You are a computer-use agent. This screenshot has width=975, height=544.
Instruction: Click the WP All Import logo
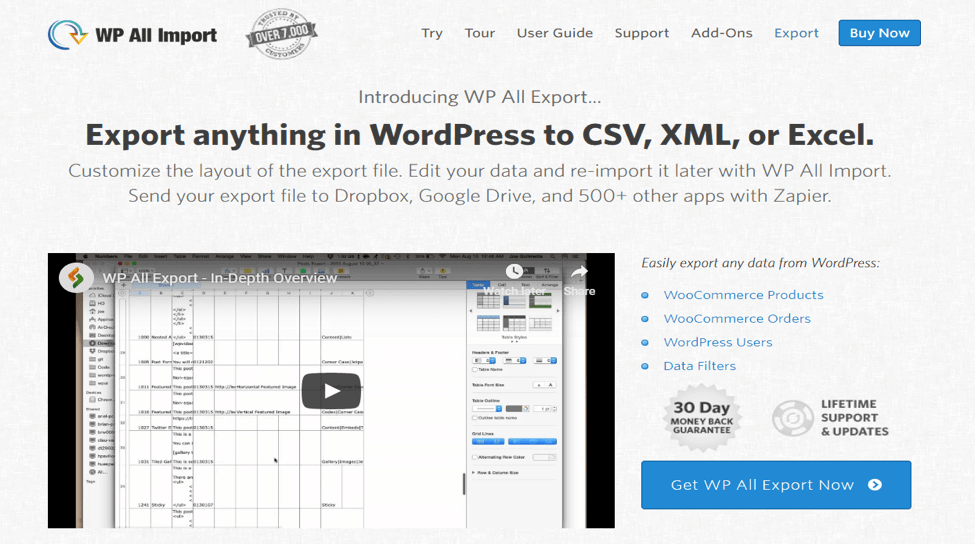point(132,34)
